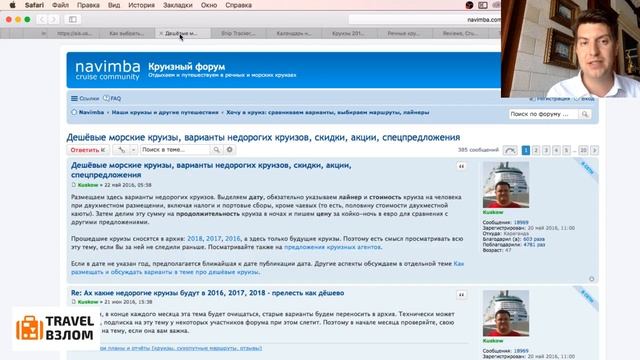Open 'Как размещать и обсуждать варианты' link
Viewport: 640px width, 360px height.
(267, 268)
